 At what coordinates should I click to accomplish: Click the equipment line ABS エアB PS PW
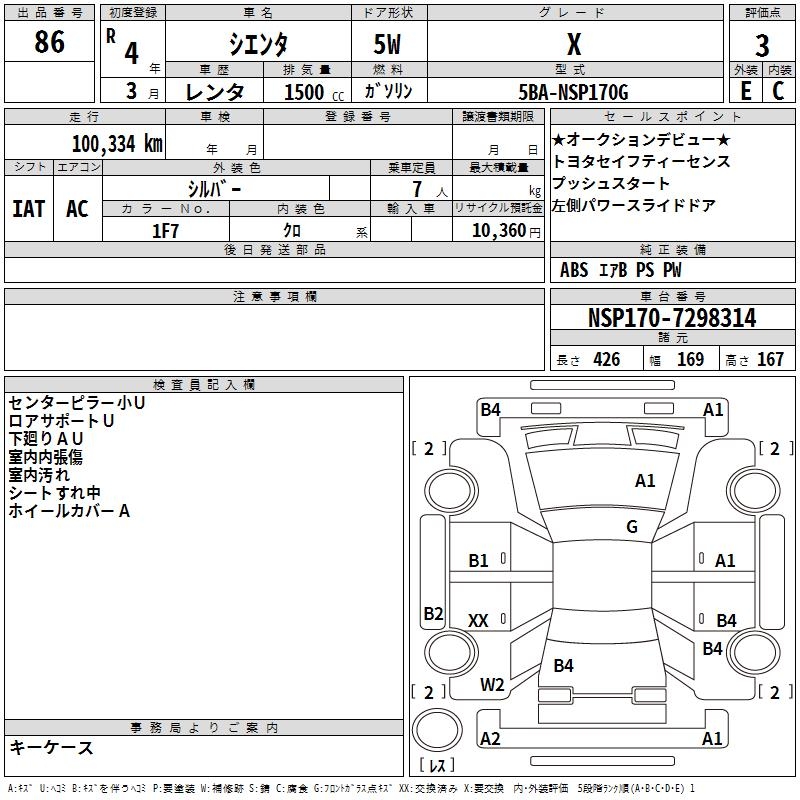(x=620, y=270)
